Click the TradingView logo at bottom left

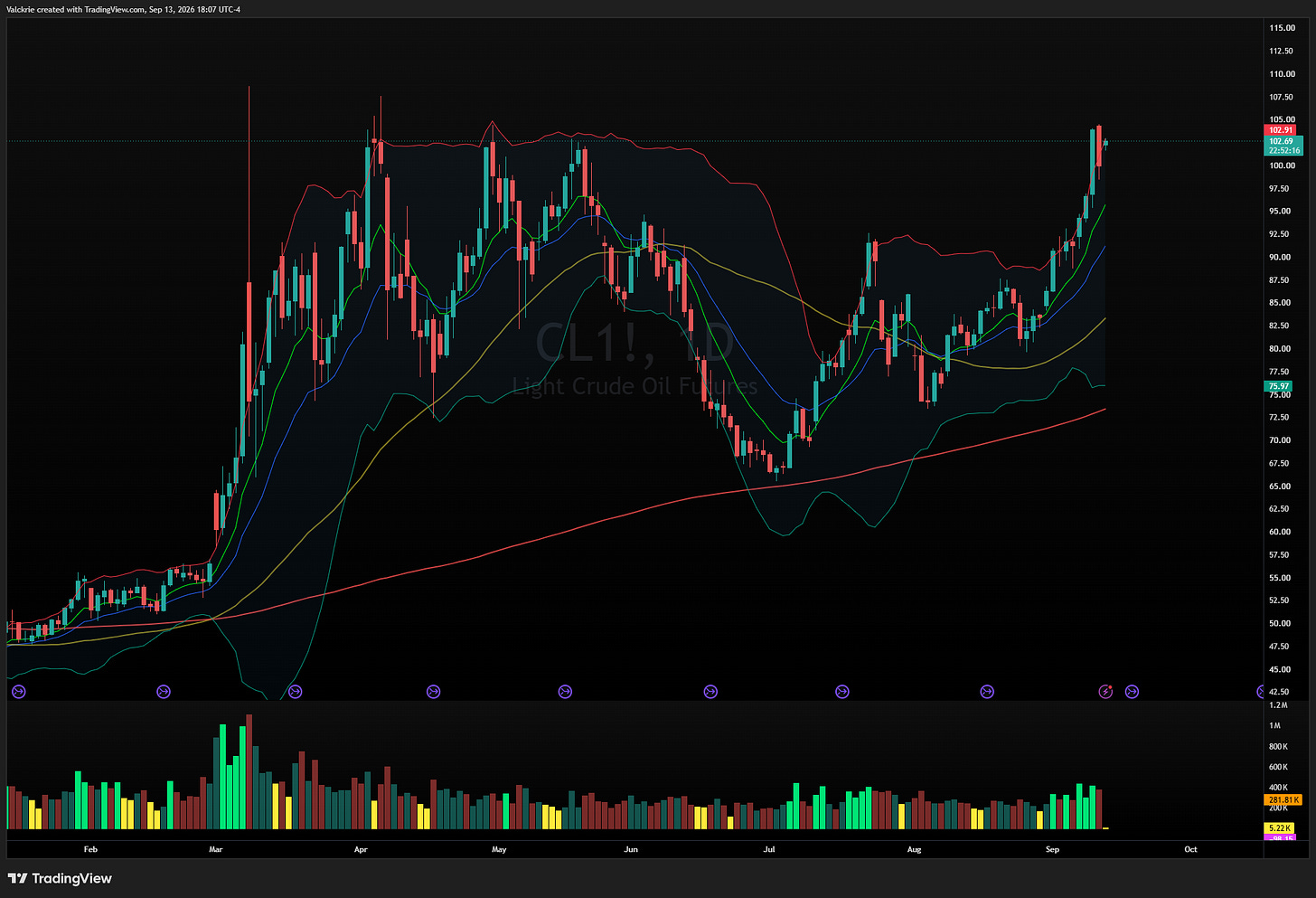[60, 878]
